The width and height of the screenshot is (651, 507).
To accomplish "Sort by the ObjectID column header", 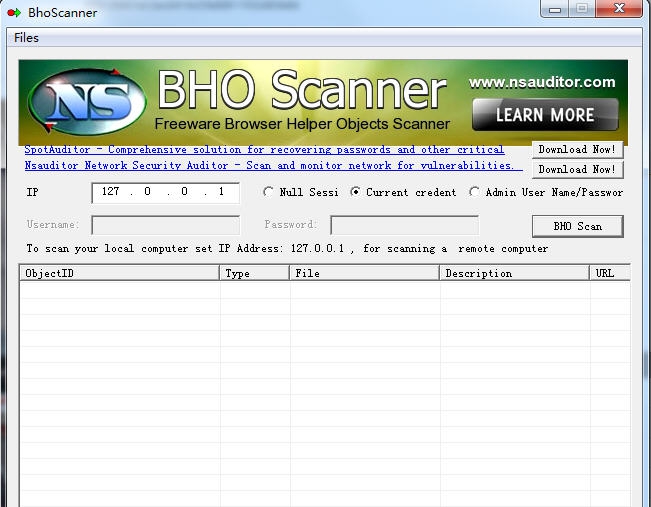I will [x=120, y=273].
